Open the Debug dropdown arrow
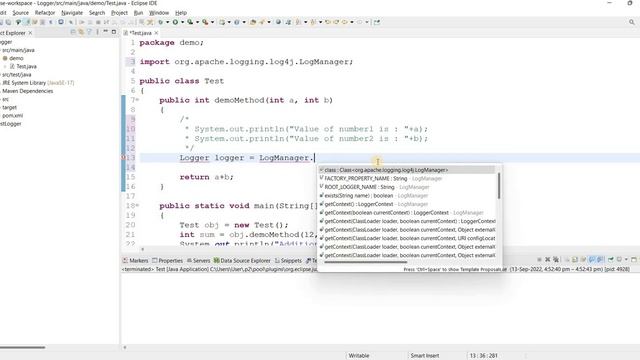640x360 pixels. click(x=167, y=22)
